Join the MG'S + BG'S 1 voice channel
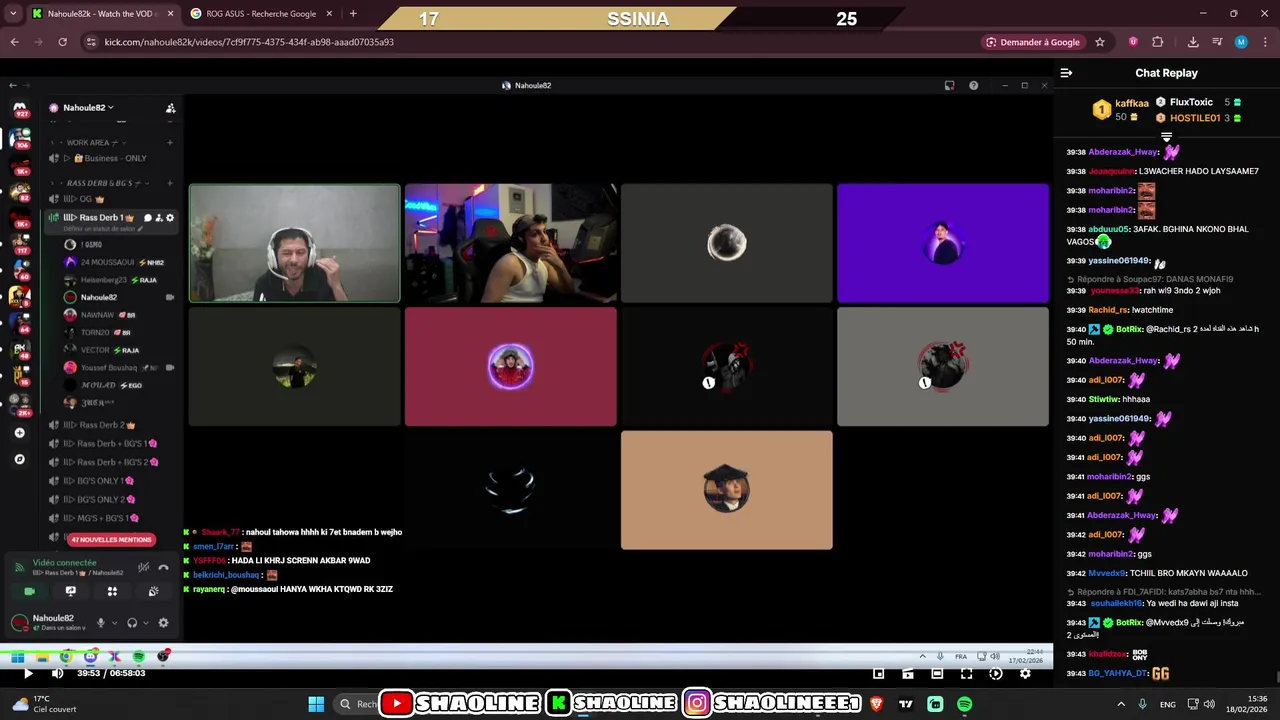The height and width of the screenshot is (720, 1280). [112, 518]
